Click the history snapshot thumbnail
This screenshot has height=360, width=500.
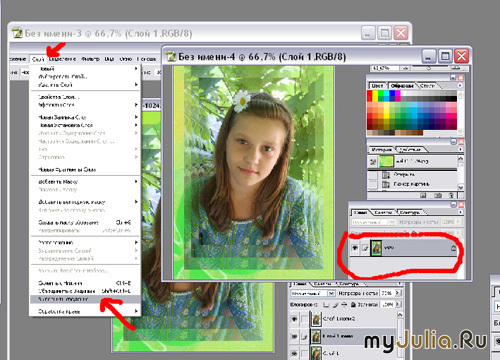[x=386, y=161]
